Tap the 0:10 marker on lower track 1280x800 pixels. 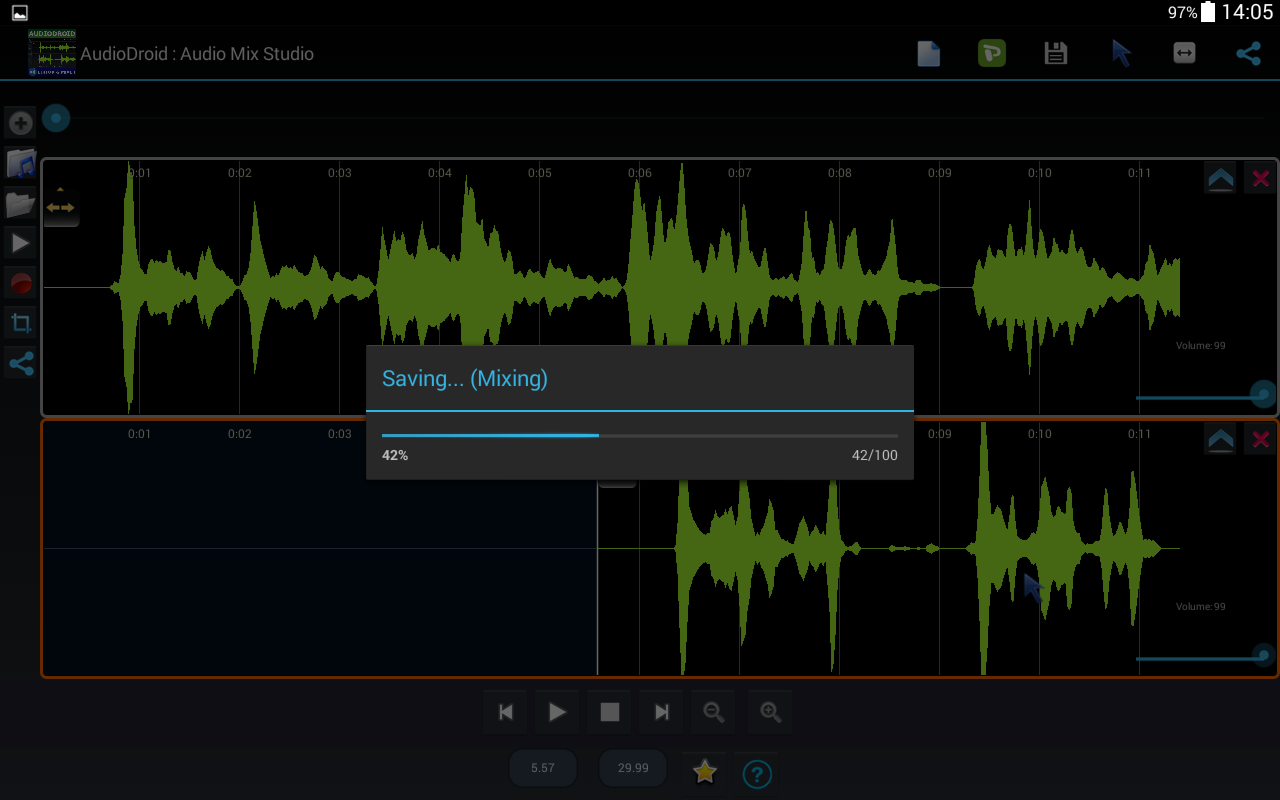pos(1040,434)
